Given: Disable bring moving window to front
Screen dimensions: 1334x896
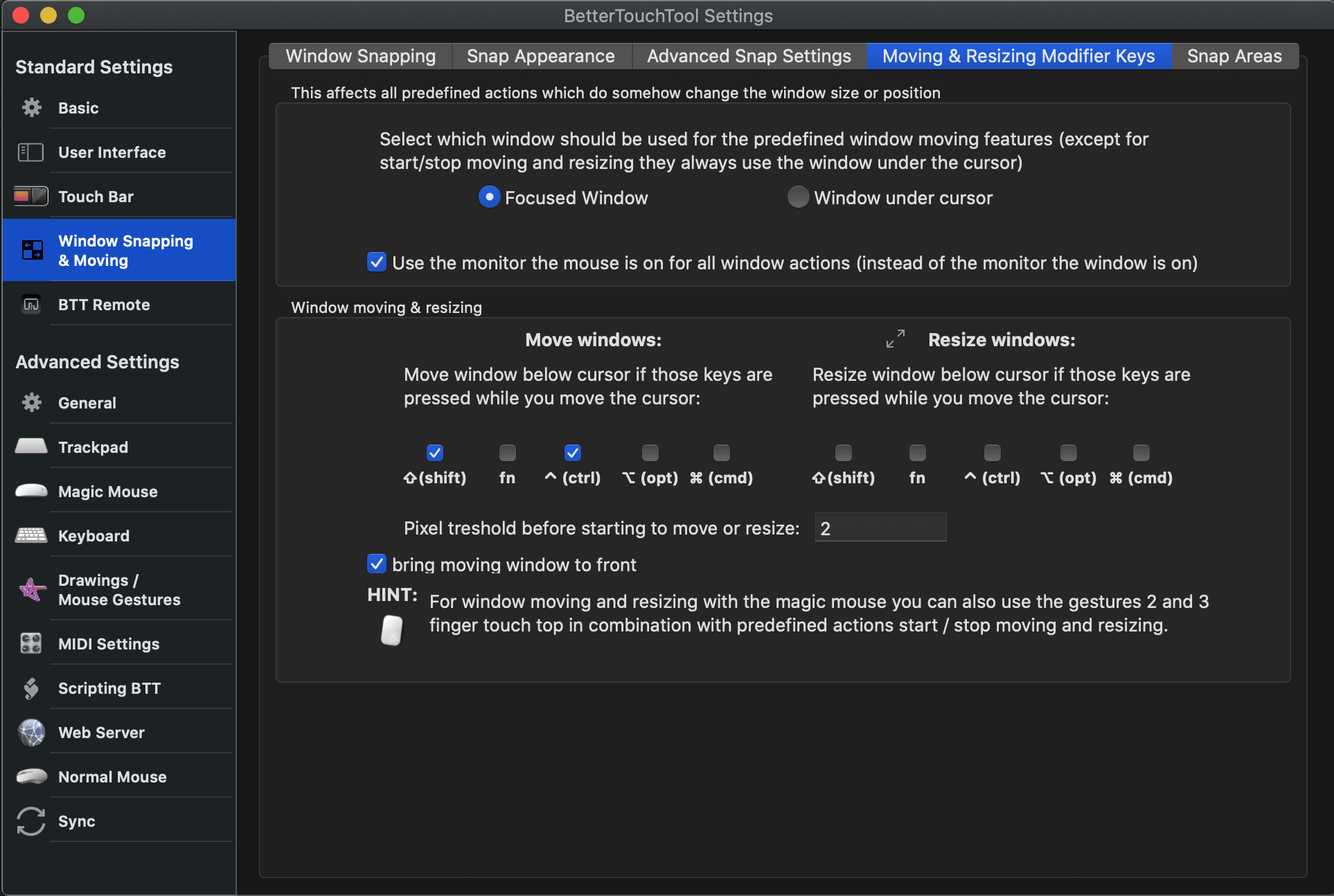Looking at the screenshot, I should coord(376,564).
